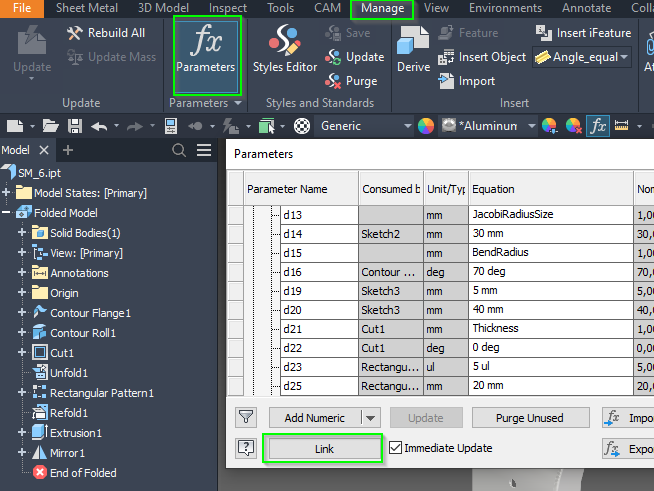Open the Add Numeric dropdown arrow
Image resolution: width=654 pixels, height=491 pixels.
coord(371,418)
